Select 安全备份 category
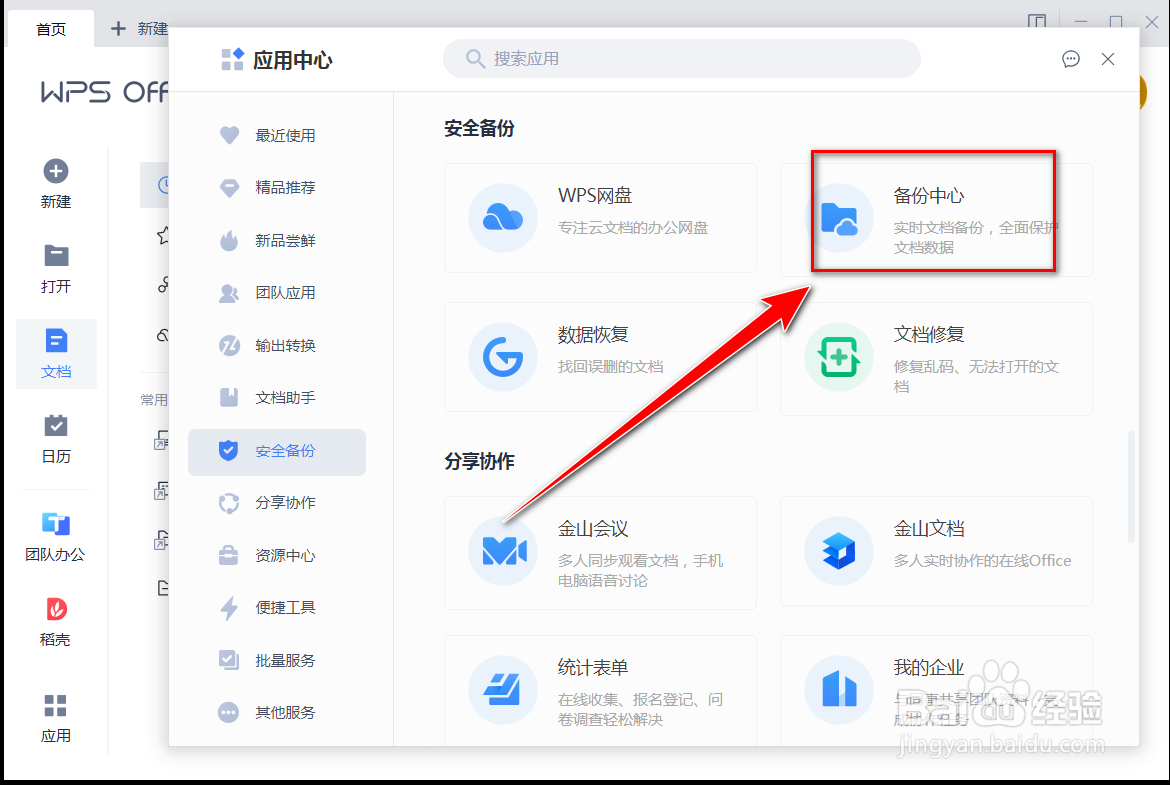Viewport: 1170px width, 785px height. 277,451
